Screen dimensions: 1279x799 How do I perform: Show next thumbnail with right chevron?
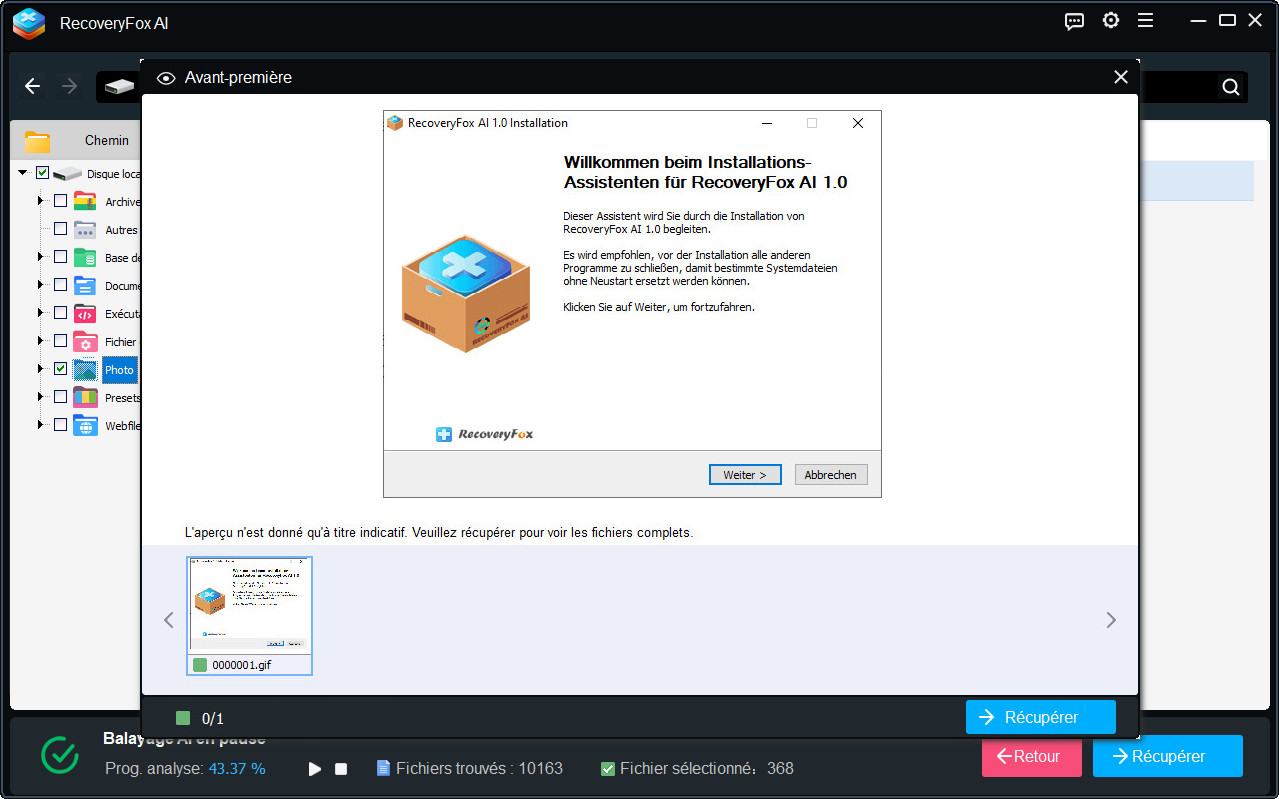click(1111, 620)
